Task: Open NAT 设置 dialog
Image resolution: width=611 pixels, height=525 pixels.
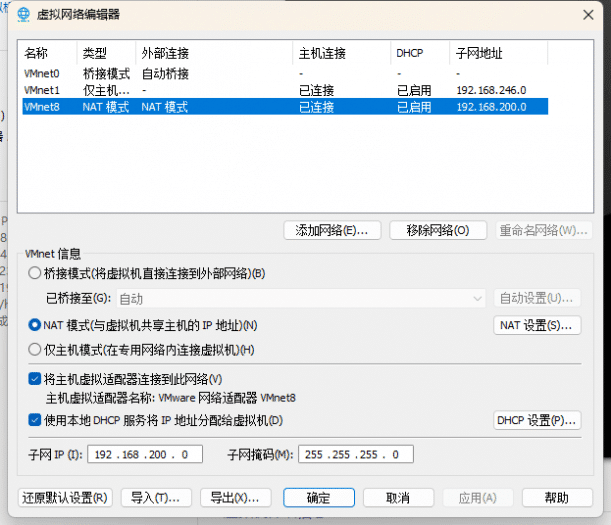Action: (537, 325)
